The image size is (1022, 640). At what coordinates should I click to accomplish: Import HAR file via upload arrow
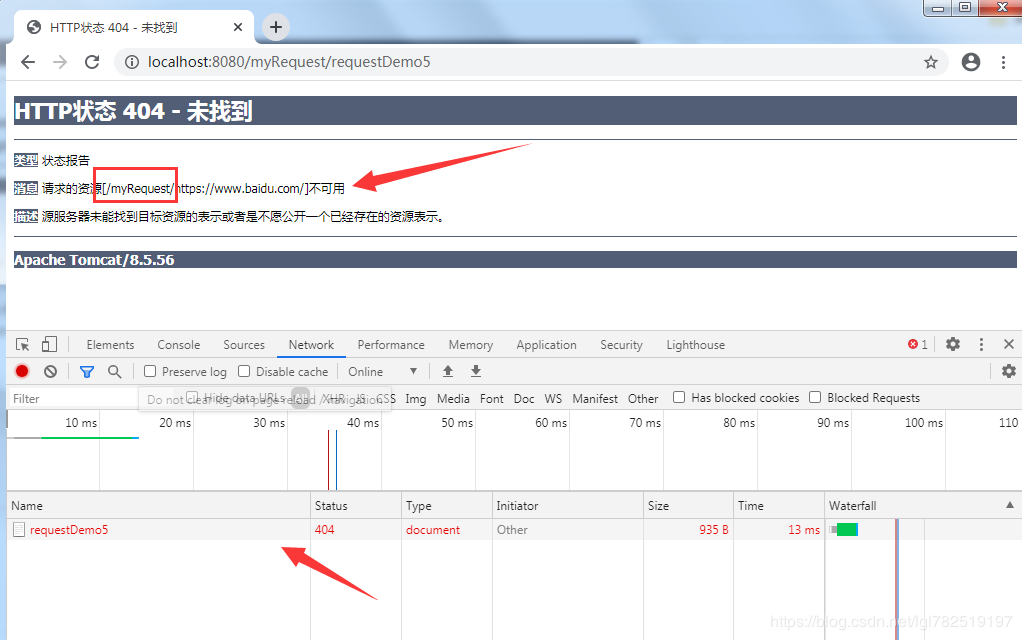point(447,371)
